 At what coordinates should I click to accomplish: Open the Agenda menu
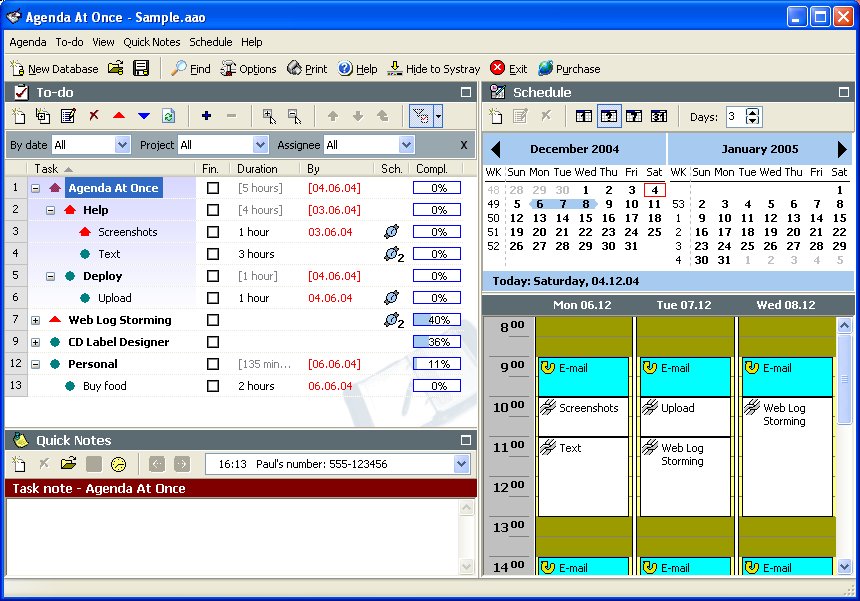[28, 42]
